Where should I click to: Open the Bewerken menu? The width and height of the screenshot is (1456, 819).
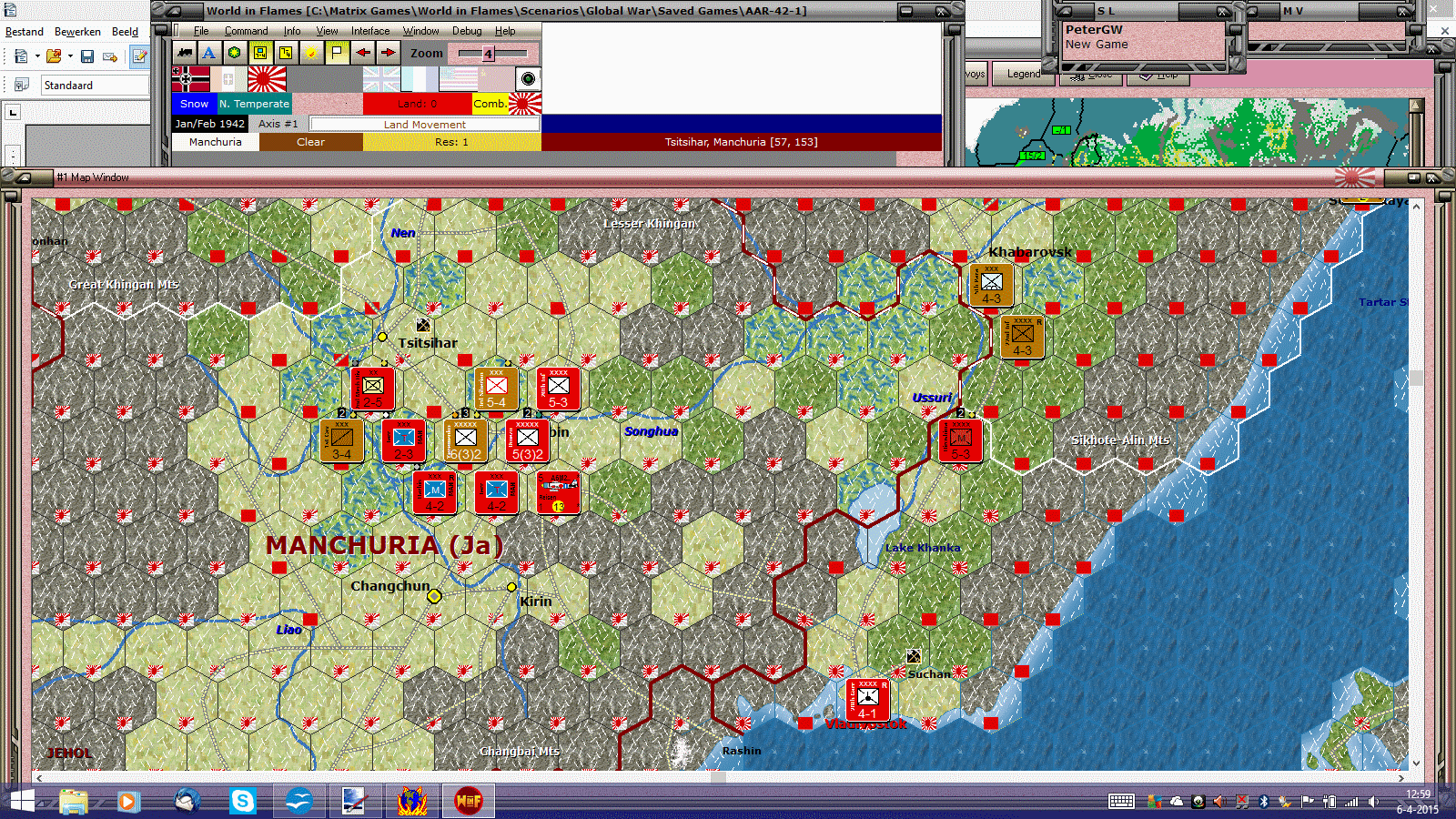pyautogui.click(x=77, y=32)
